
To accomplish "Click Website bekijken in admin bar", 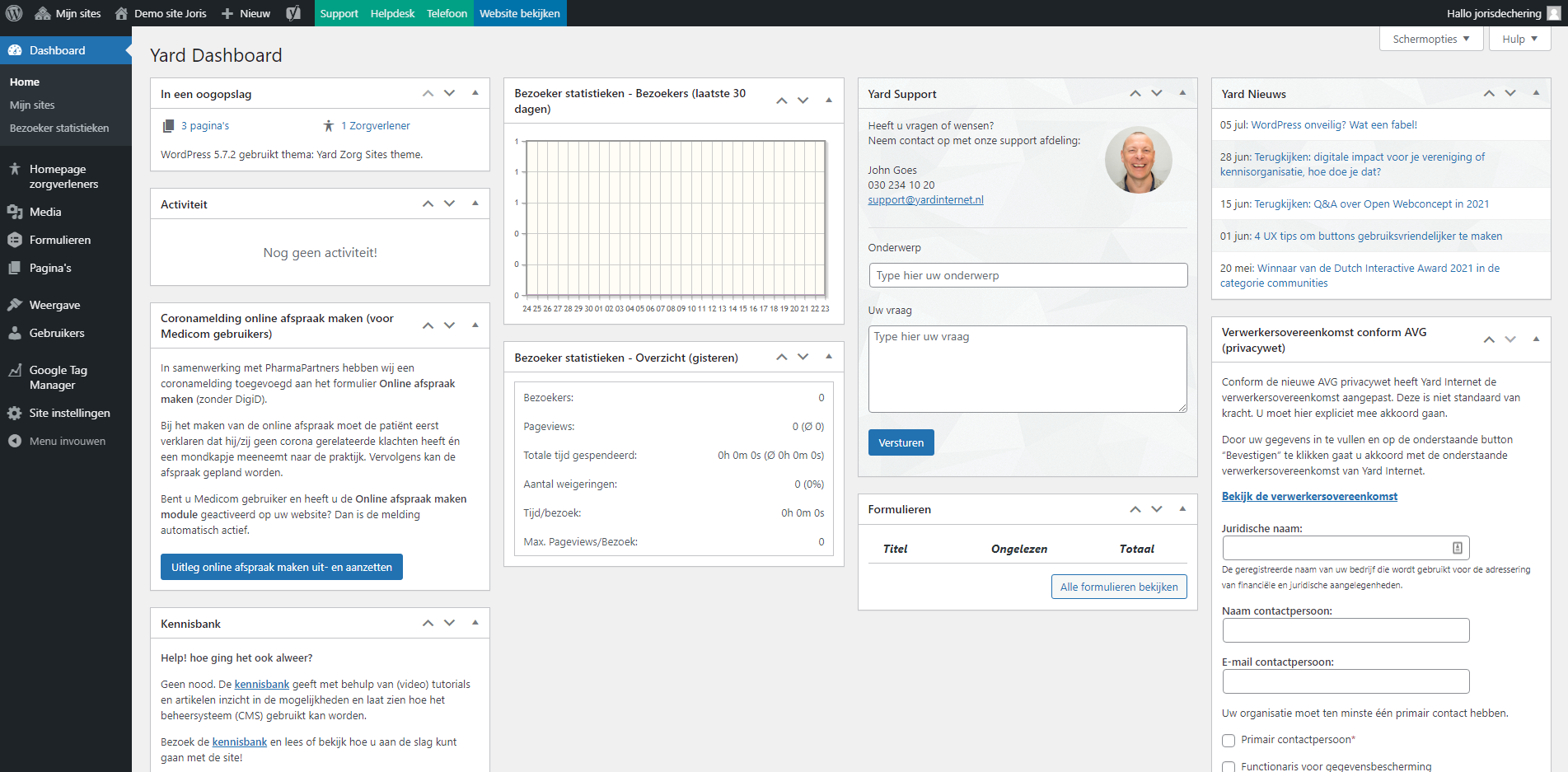I will pos(520,13).
